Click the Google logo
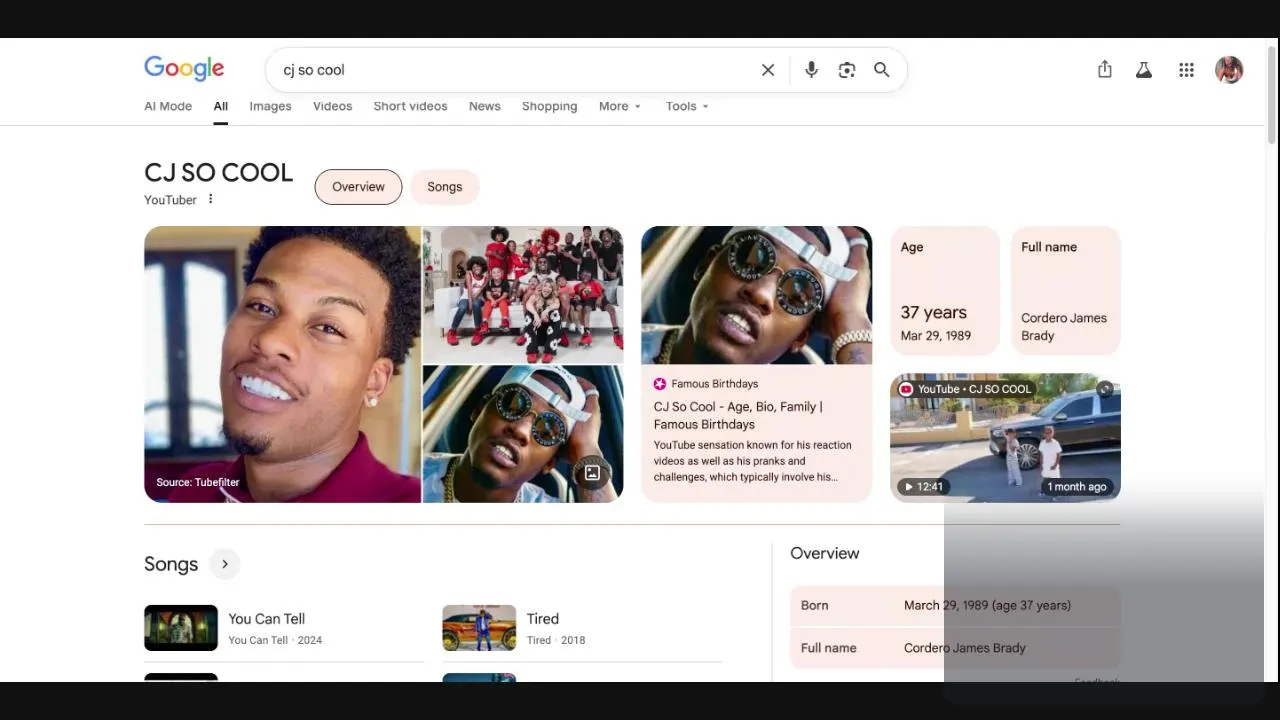The height and width of the screenshot is (720, 1280). click(x=184, y=68)
